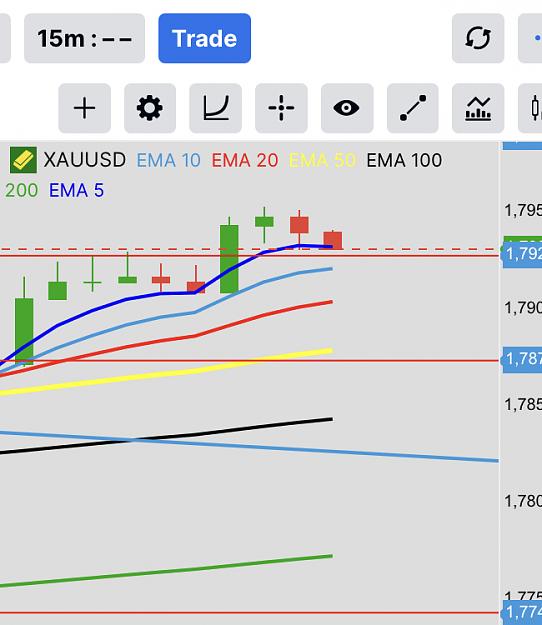The image size is (542, 625).
Task: Open the 15m timeframe selector
Action: click(84, 38)
